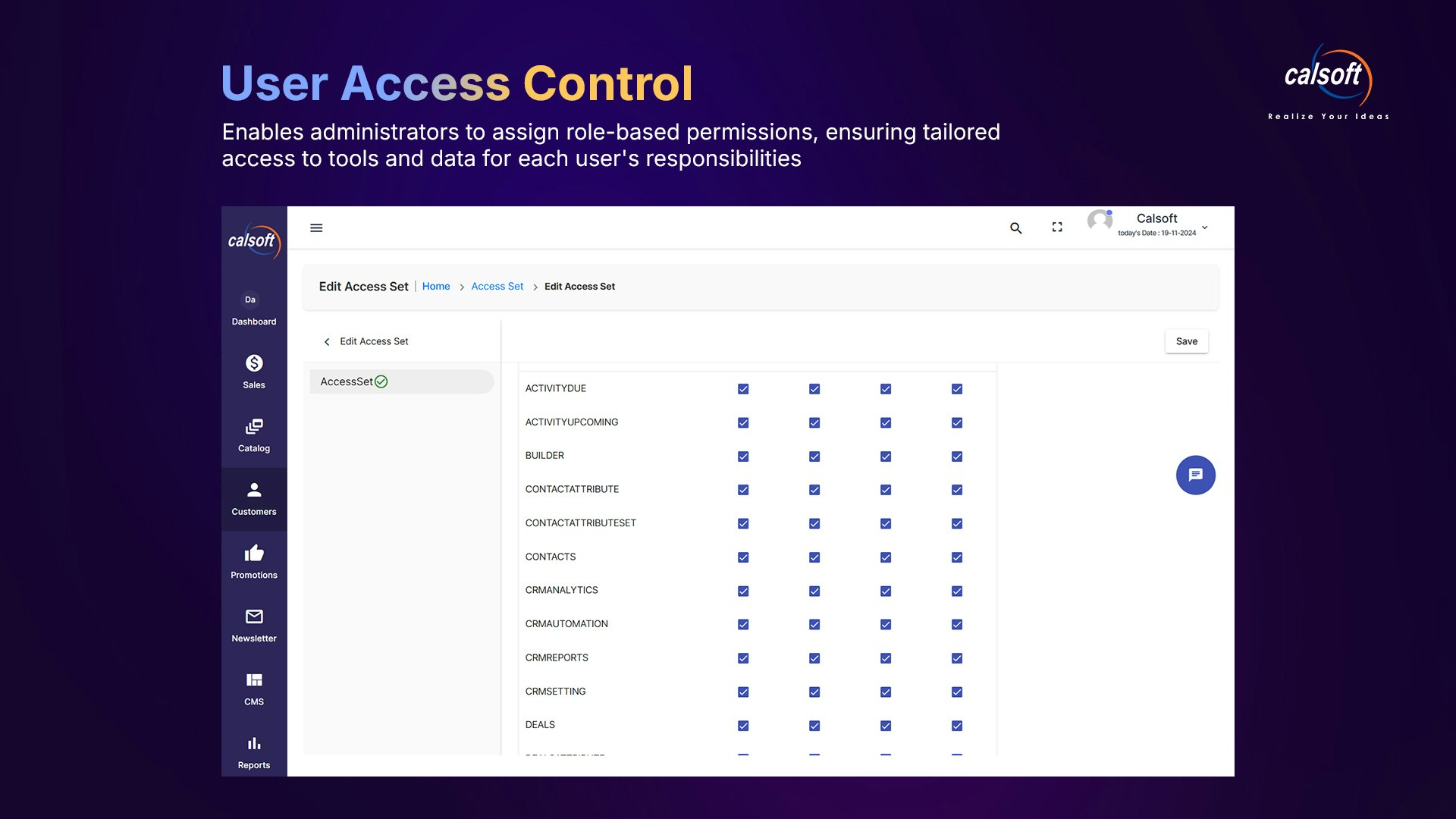Toggle second checkbox in ACTIVITYUPCOMING row
Image resolution: width=1456 pixels, height=819 pixels.
(x=814, y=423)
